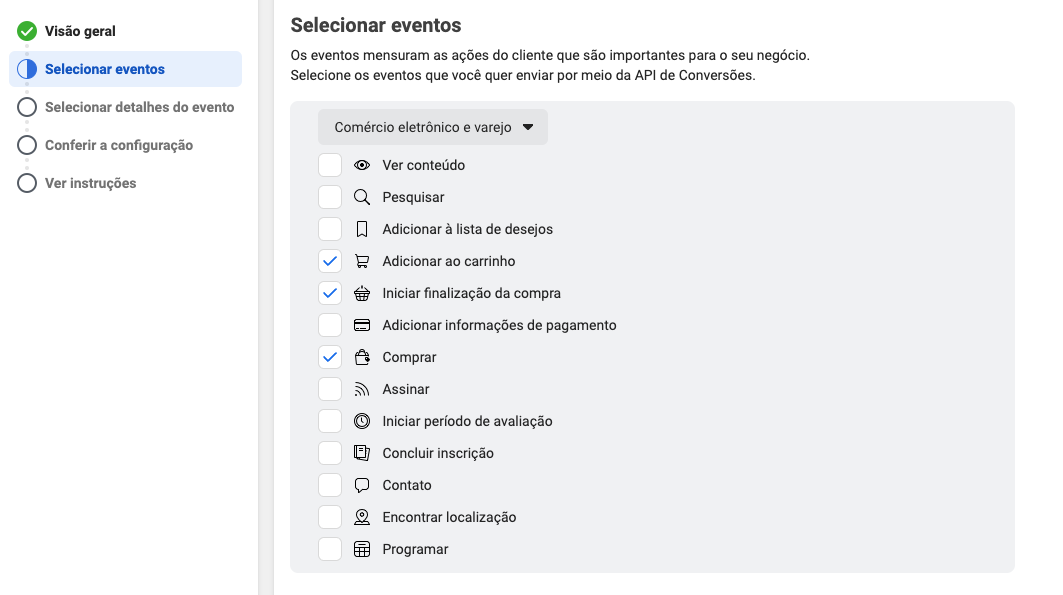The image size is (1063, 595).
Task: Click the green completed checkmark beside Visão geral
Action: pos(27,31)
